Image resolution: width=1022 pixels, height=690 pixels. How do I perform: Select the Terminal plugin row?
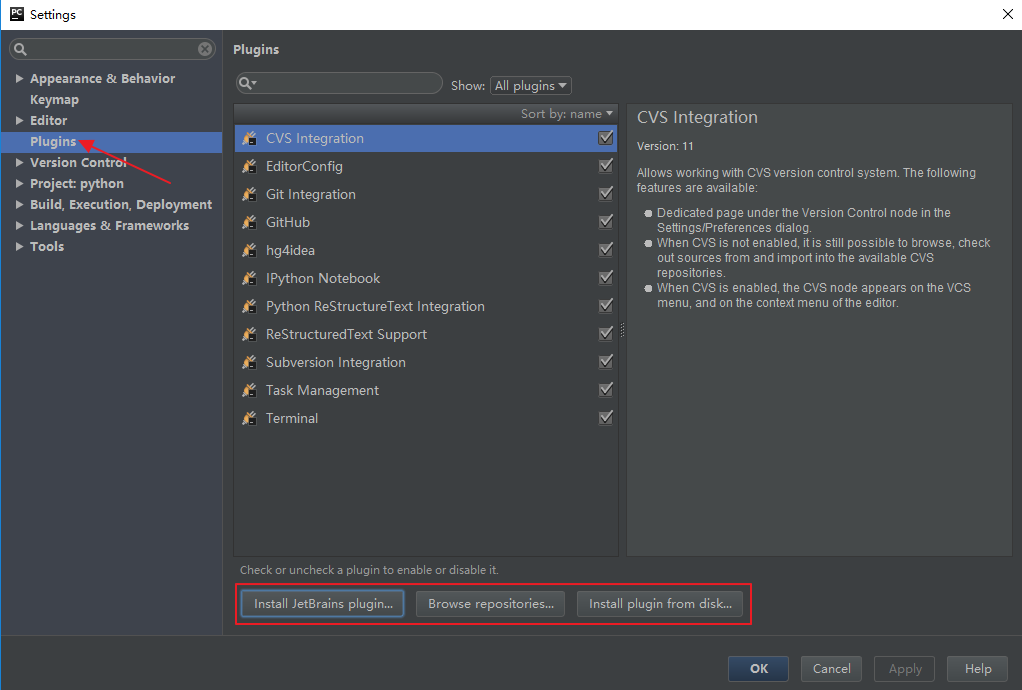[426, 418]
